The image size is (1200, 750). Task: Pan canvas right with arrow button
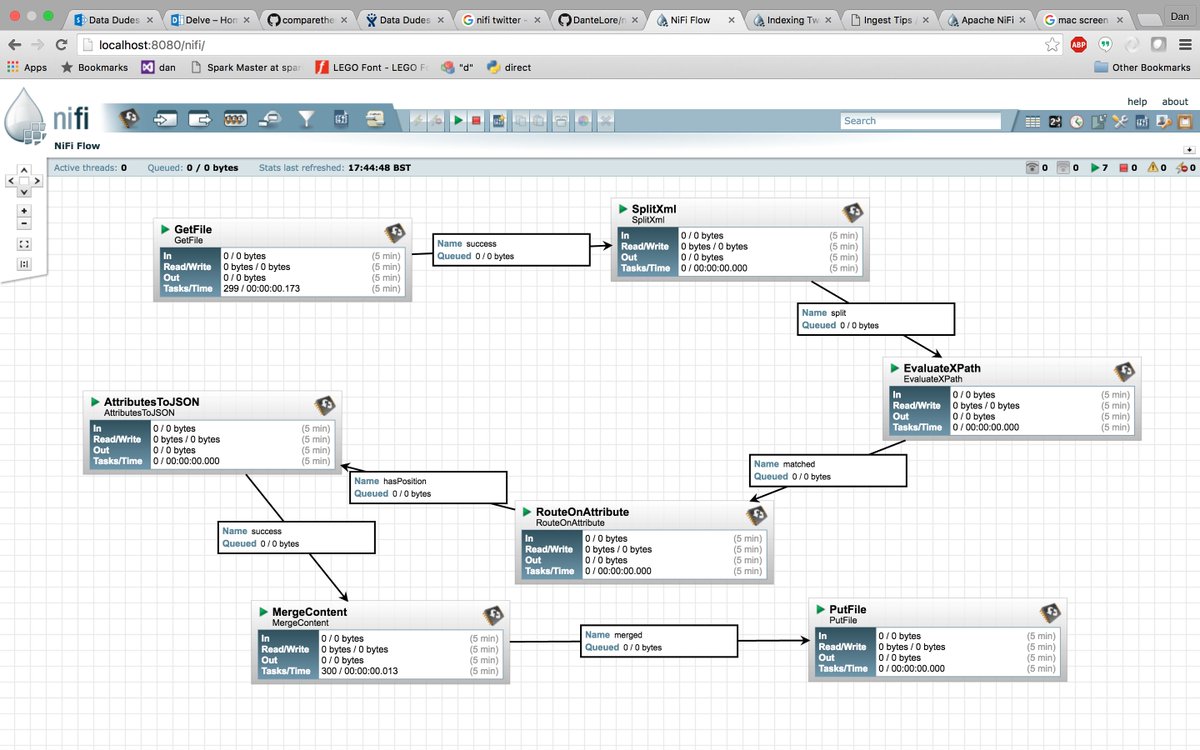(38, 182)
